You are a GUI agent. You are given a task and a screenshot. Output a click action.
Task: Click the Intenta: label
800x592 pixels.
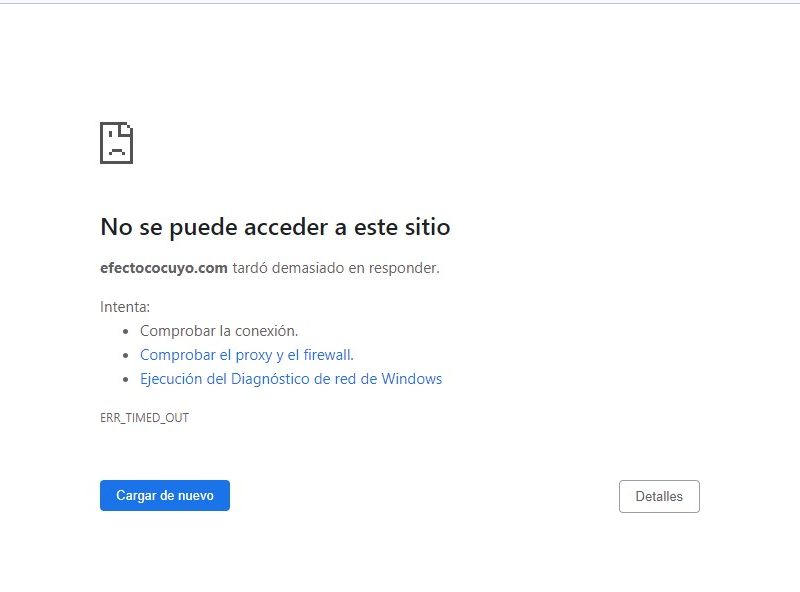pos(125,307)
